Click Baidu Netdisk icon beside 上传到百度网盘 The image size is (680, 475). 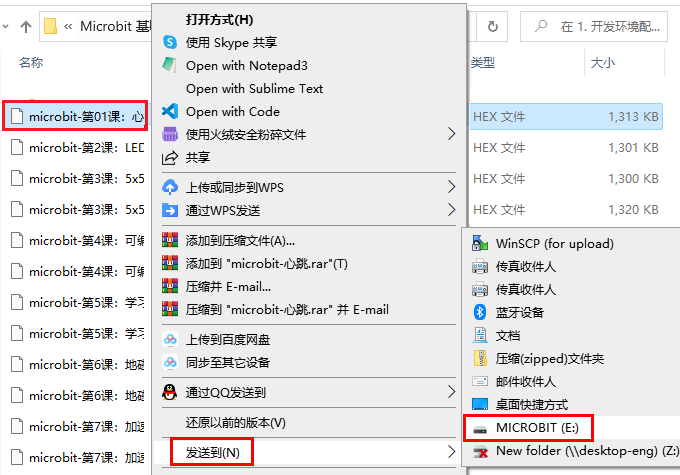click(x=170, y=339)
